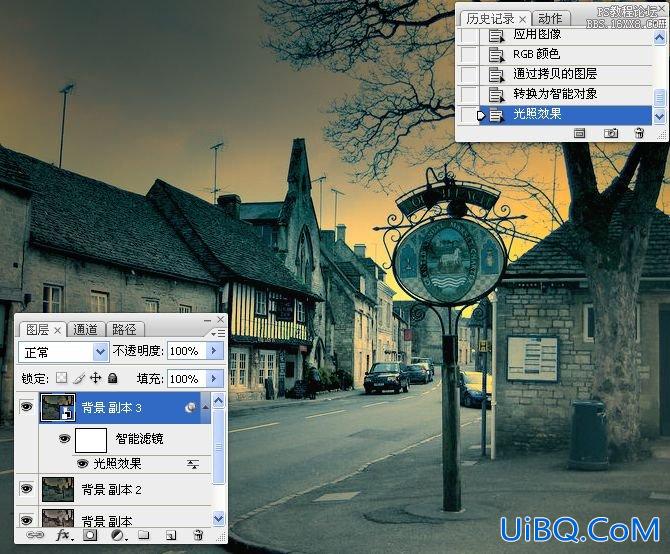Click the 背景 副本 2 layer thumbnail
Image resolution: width=670 pixels, height=554 pixels.
[x=58, y=490]
